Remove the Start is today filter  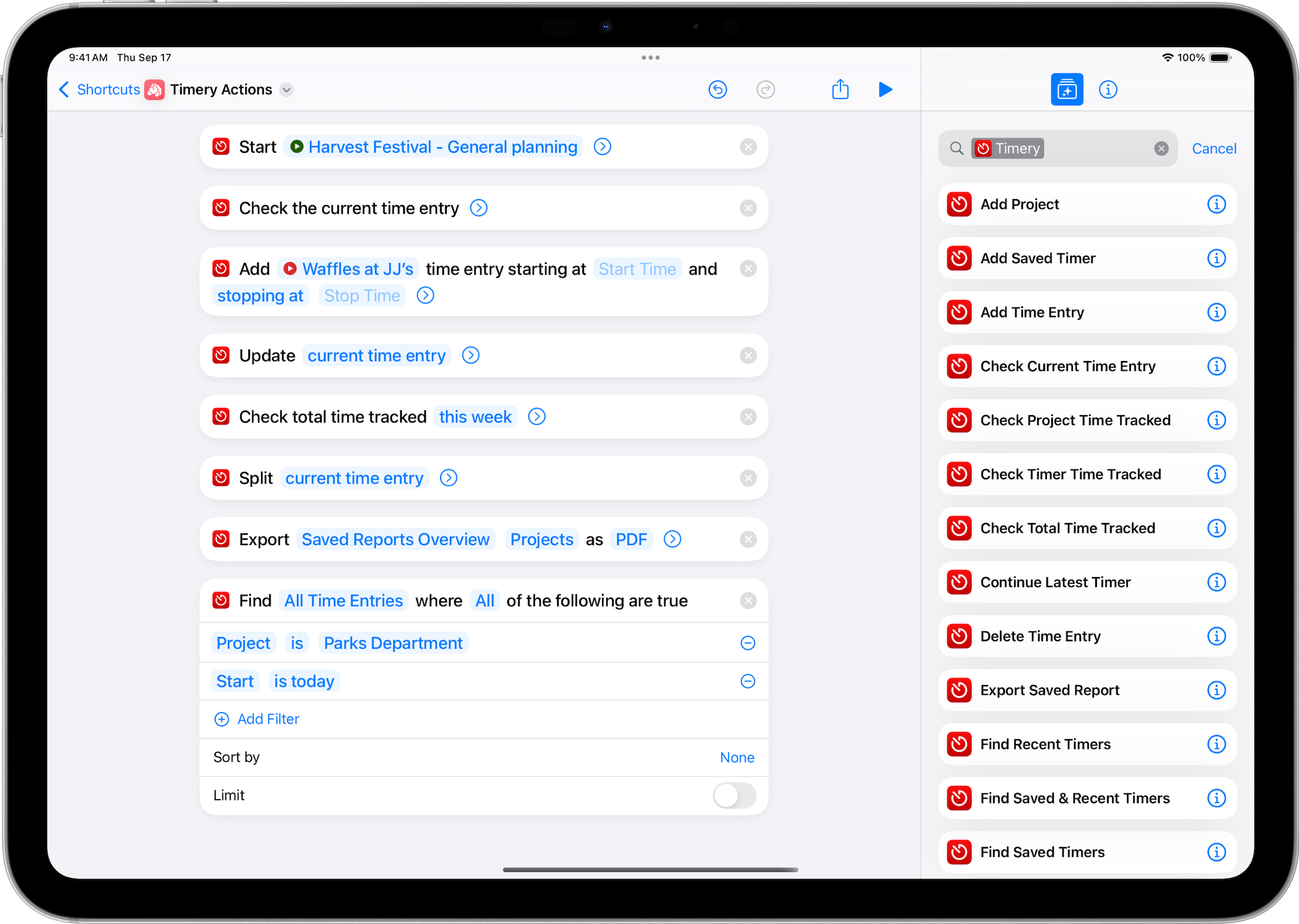(747, 681)
